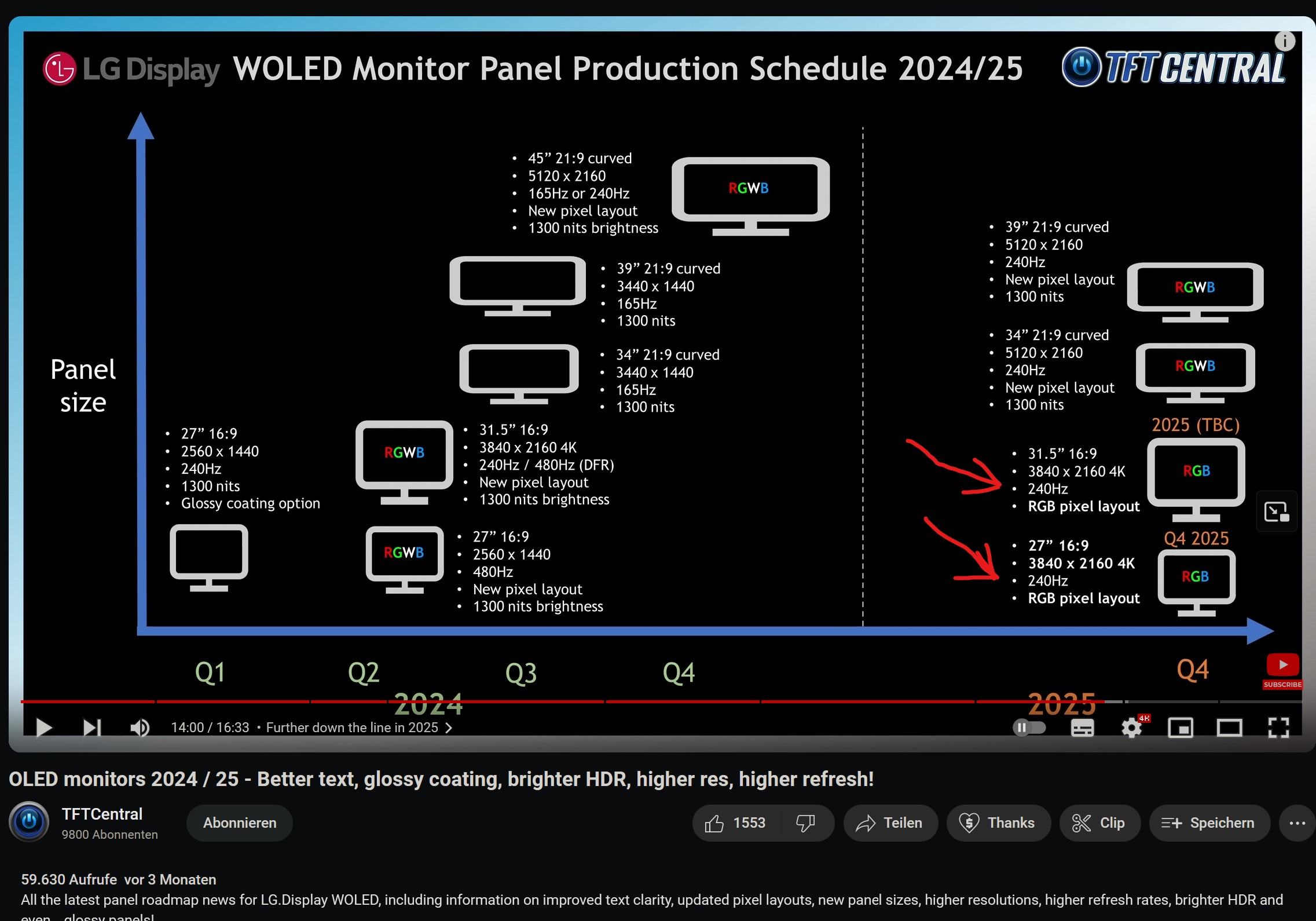1316x921 pixels.
Task: Like the video with 1553 likes
Action: 735,823
